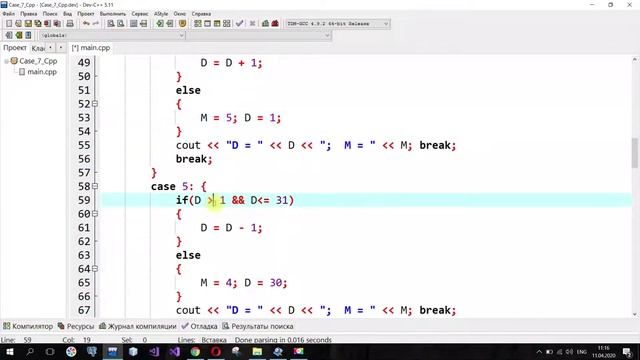Click the Task View taskbar icon
Screen dimensions: 640x360
50,351
